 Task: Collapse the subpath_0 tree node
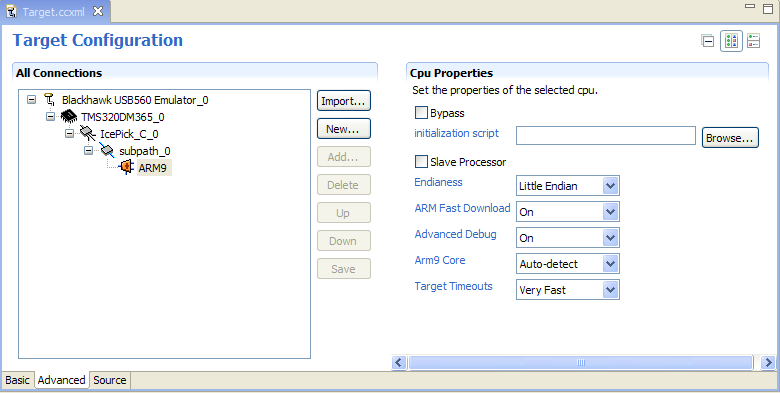(89, 150)
